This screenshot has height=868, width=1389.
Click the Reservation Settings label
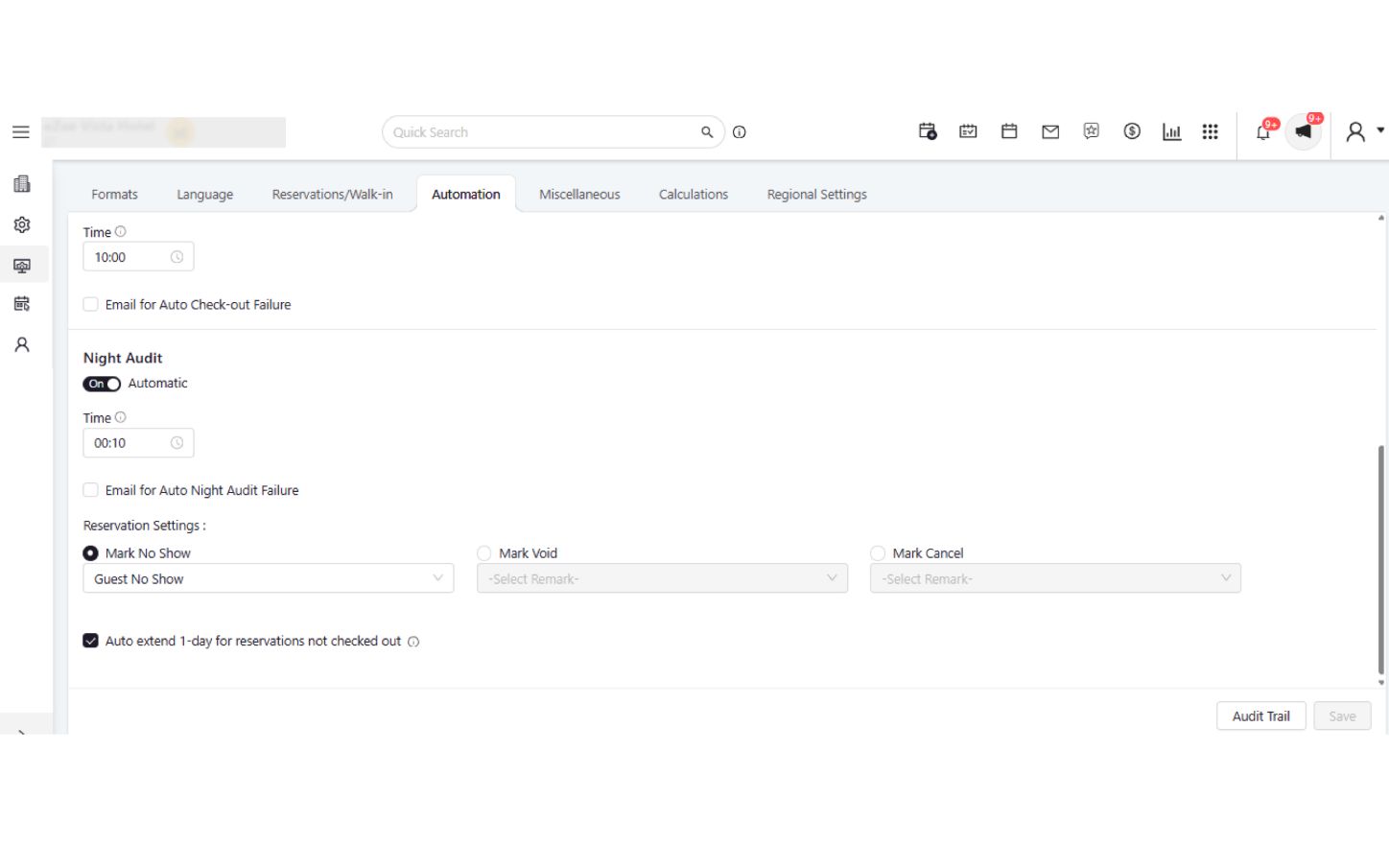coord(145,526)
